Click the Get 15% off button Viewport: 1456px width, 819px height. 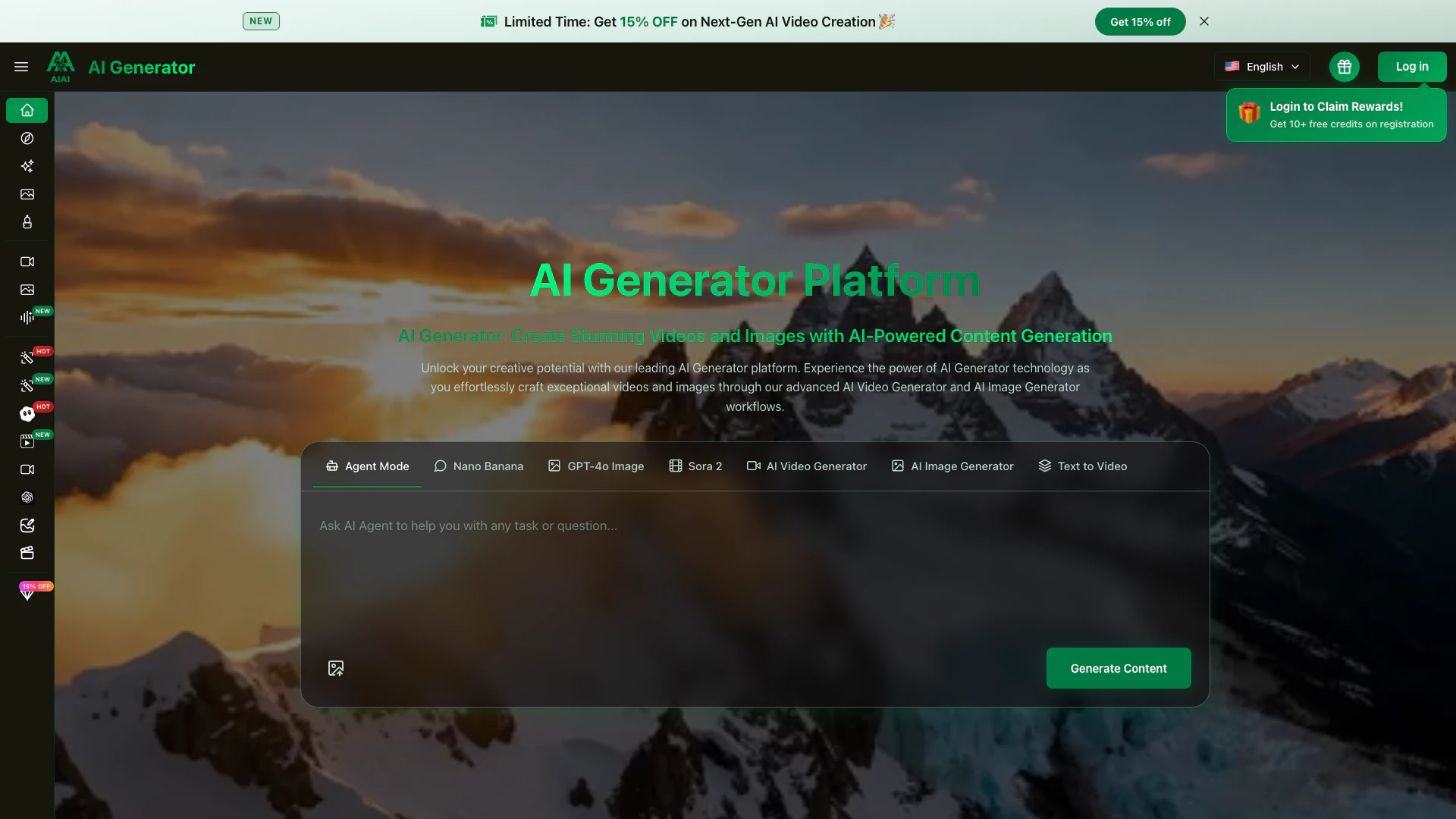[1140, 22]
